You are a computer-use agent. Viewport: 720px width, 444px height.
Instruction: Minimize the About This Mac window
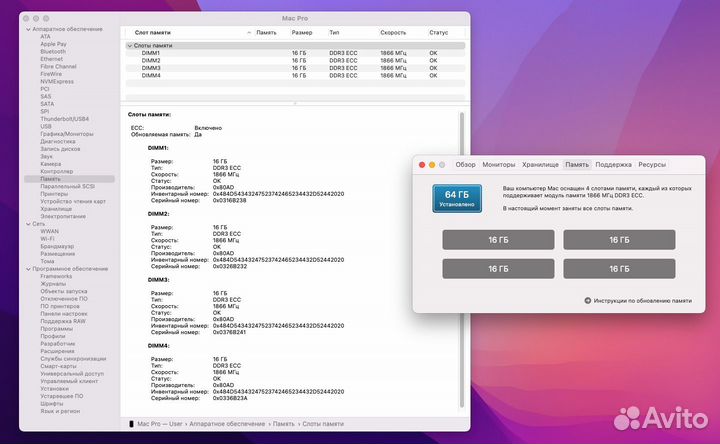pos(432,165)
